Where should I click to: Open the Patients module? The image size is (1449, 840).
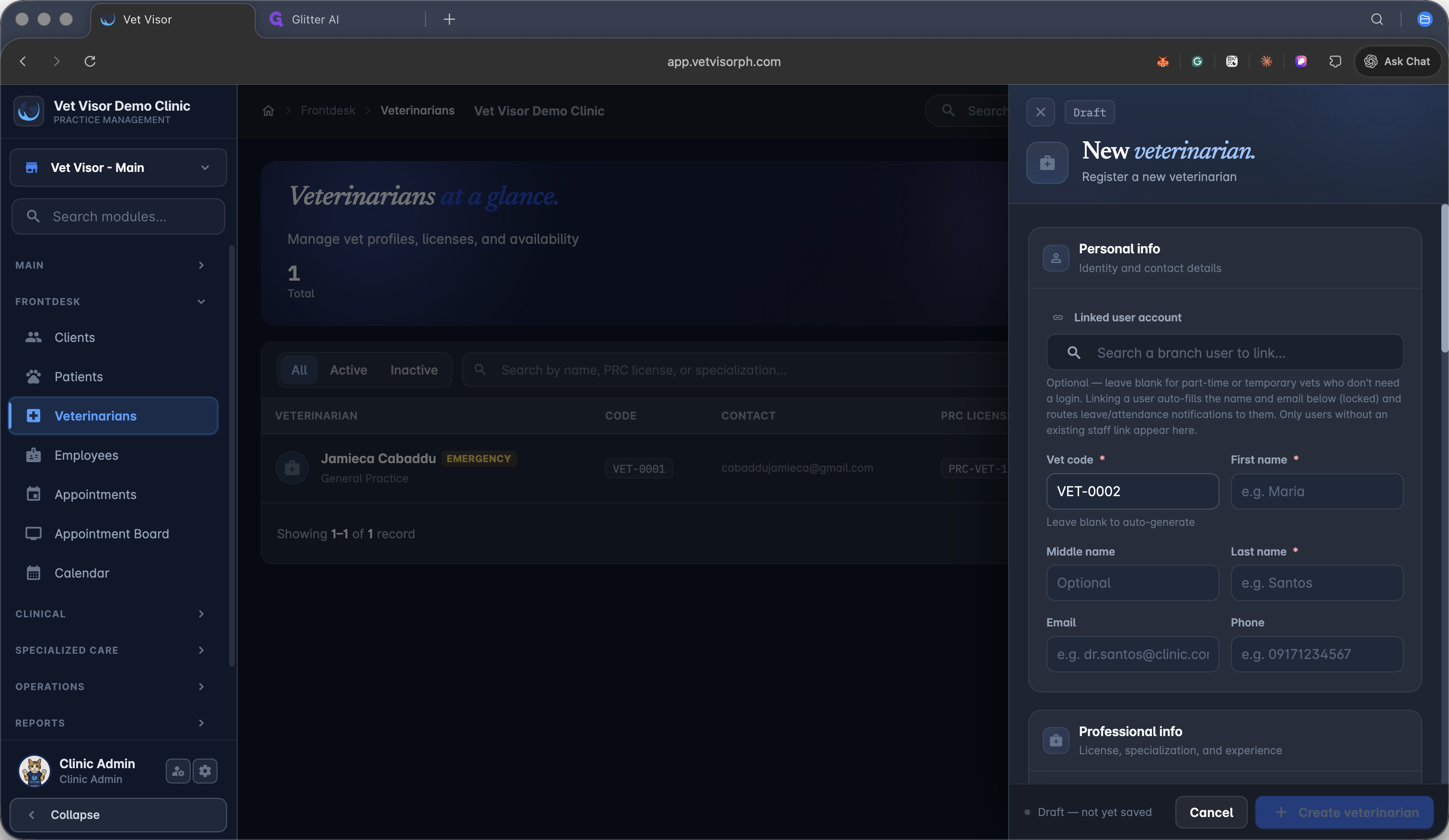tap(114, 376)
